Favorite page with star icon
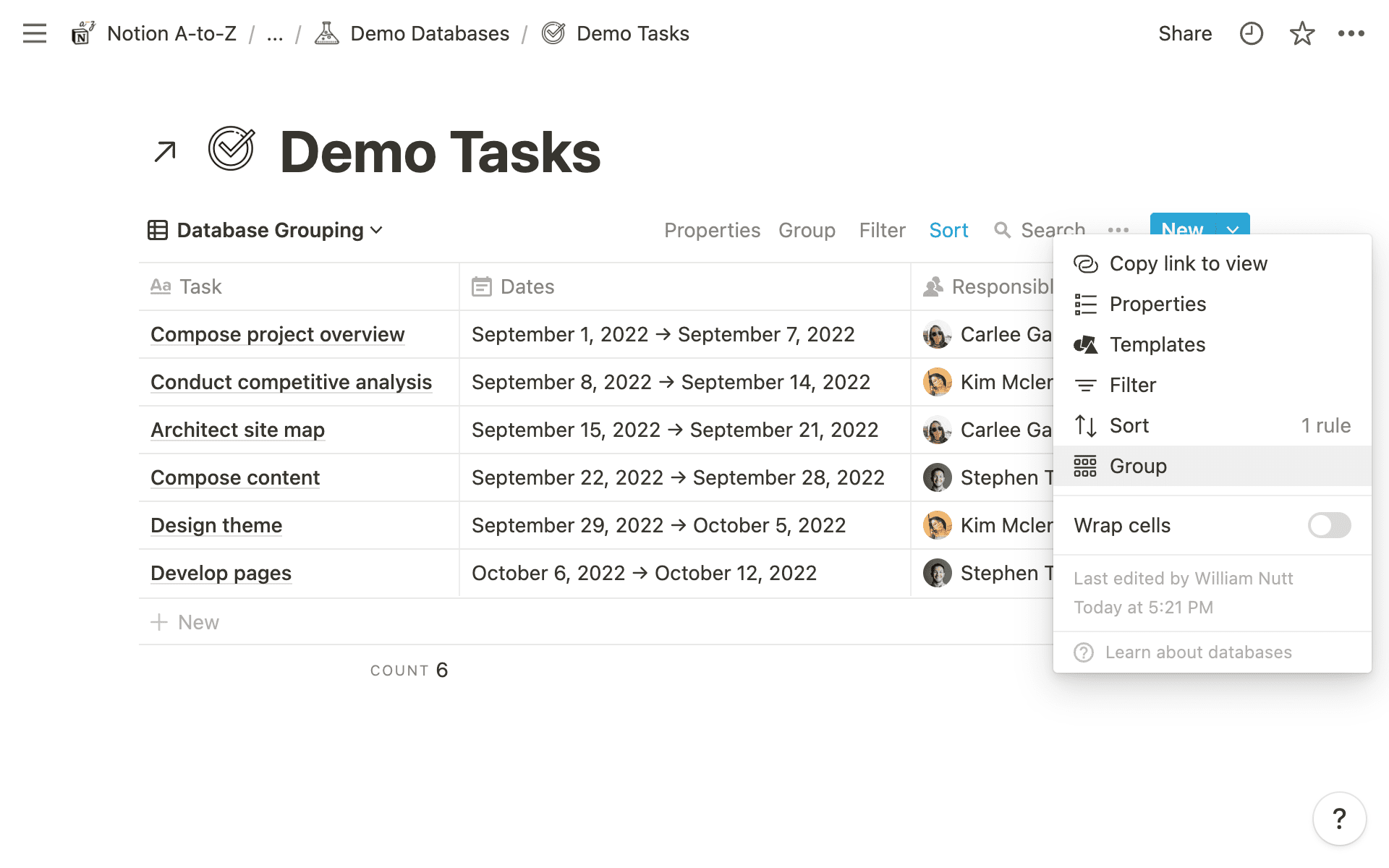This screenshot has height=868, width=1389. tap(1301, 33)
